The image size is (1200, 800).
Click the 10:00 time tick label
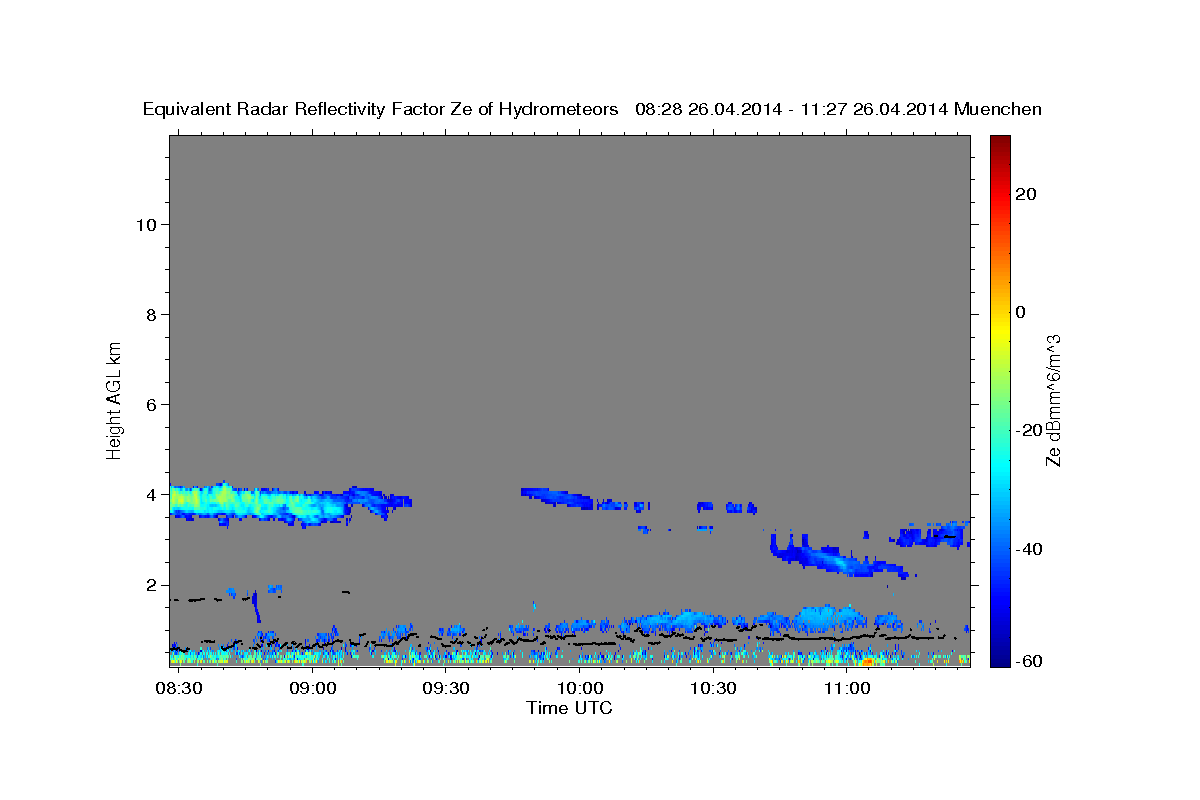tap(579, 690)
